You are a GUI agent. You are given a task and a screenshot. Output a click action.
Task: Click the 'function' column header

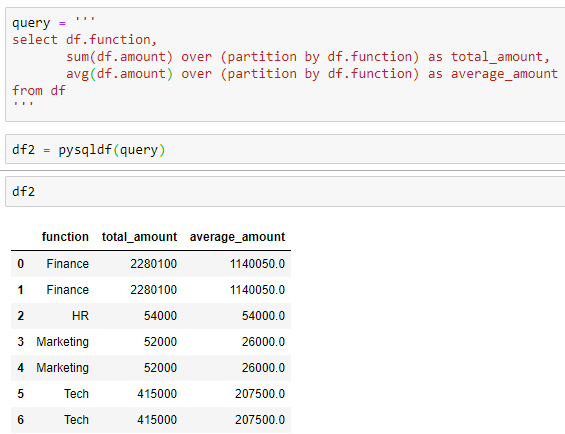65,237
